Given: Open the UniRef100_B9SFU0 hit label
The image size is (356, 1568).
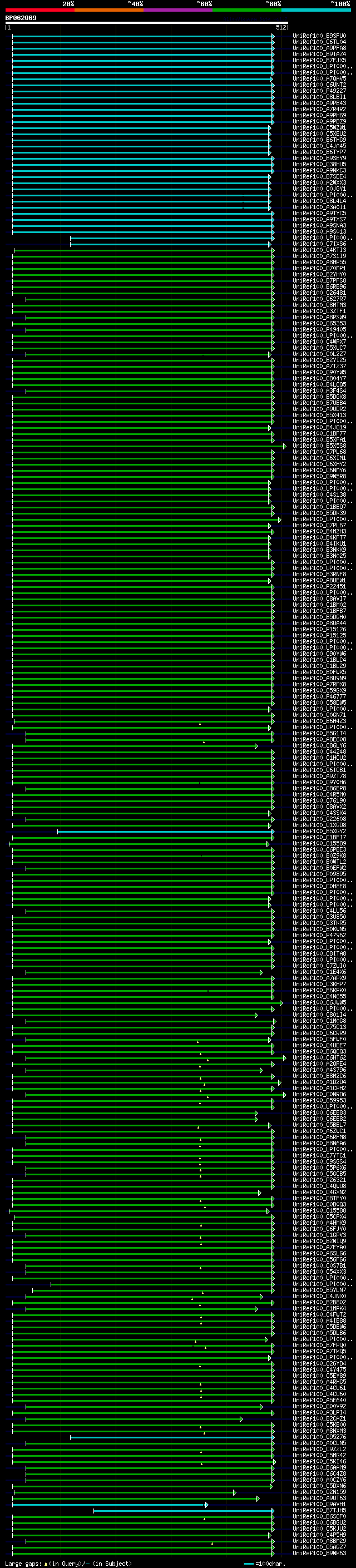Looking at the screenshot, I should (319, 36).
